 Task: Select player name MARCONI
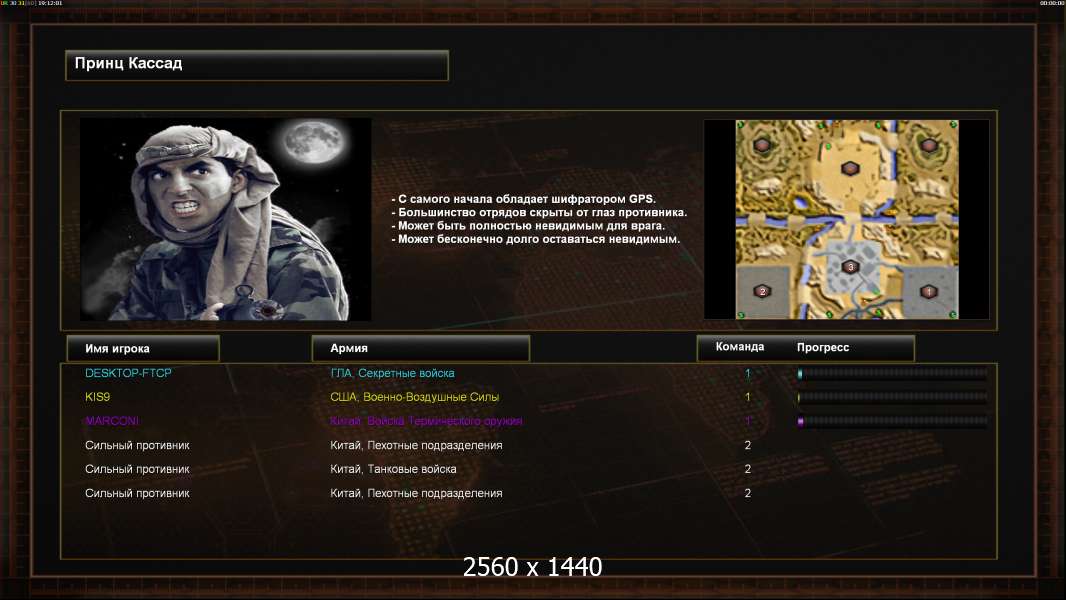pos(111,421)
